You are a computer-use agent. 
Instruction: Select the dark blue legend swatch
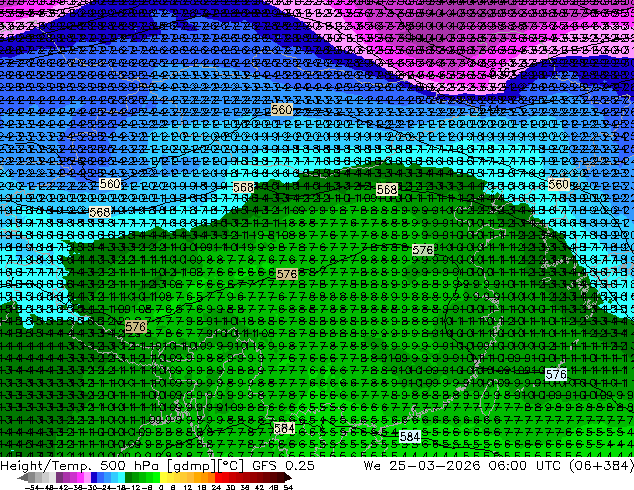[94, 477]
